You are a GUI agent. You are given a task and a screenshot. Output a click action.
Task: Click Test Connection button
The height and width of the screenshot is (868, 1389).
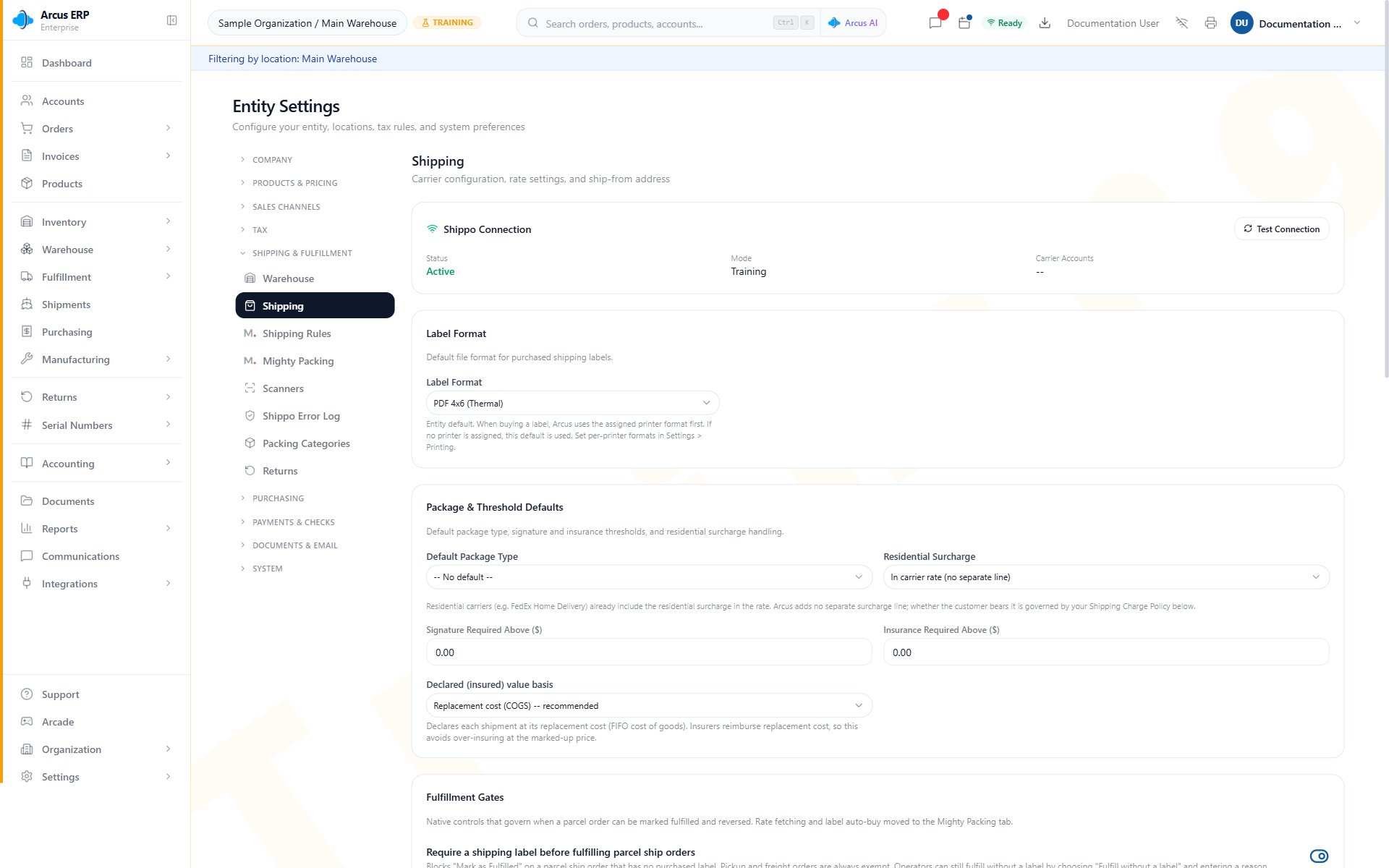click(x=1281, y=229)
